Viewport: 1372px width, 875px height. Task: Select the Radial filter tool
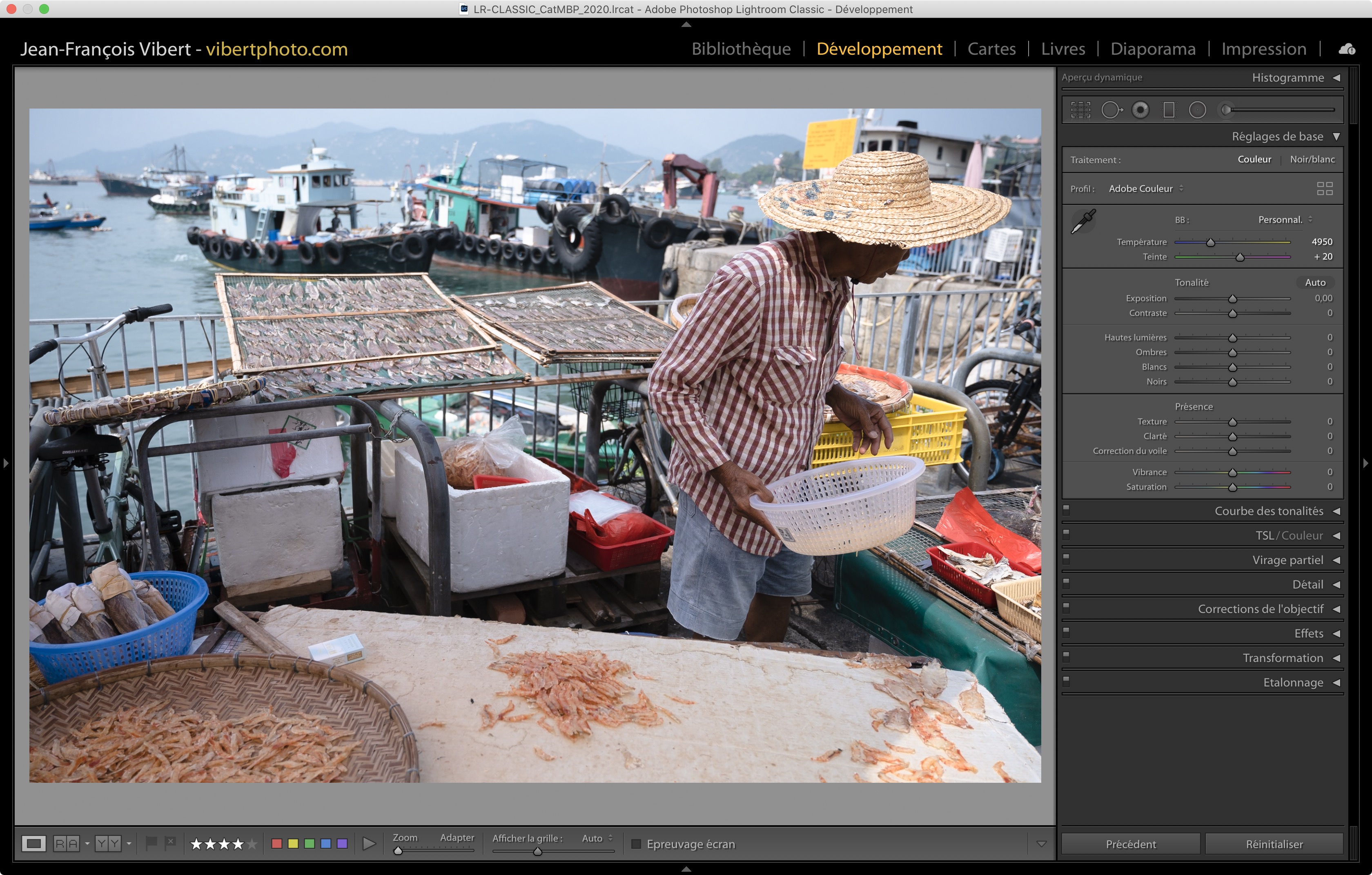coord(1197,110)
